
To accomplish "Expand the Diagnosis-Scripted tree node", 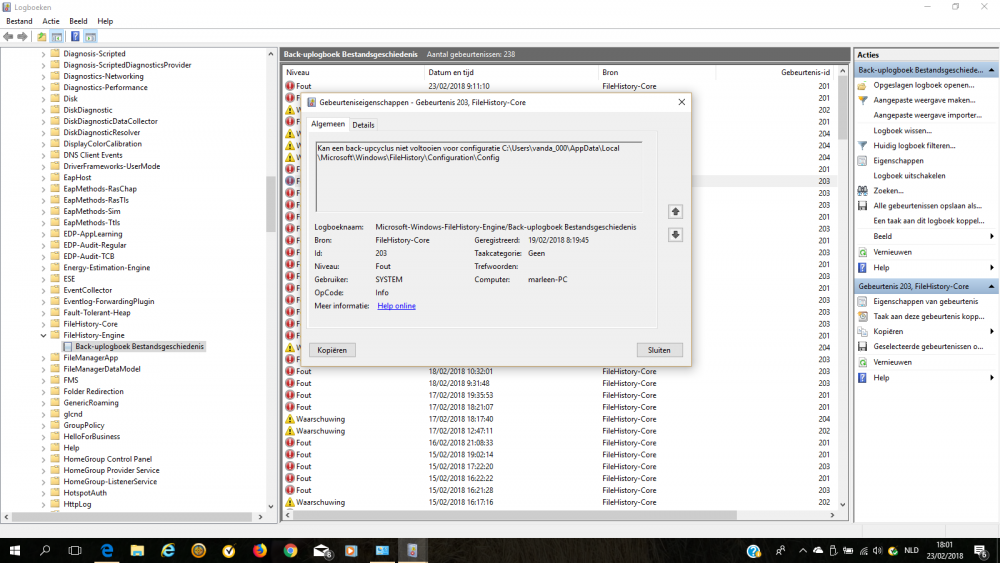I will point(43,54).
